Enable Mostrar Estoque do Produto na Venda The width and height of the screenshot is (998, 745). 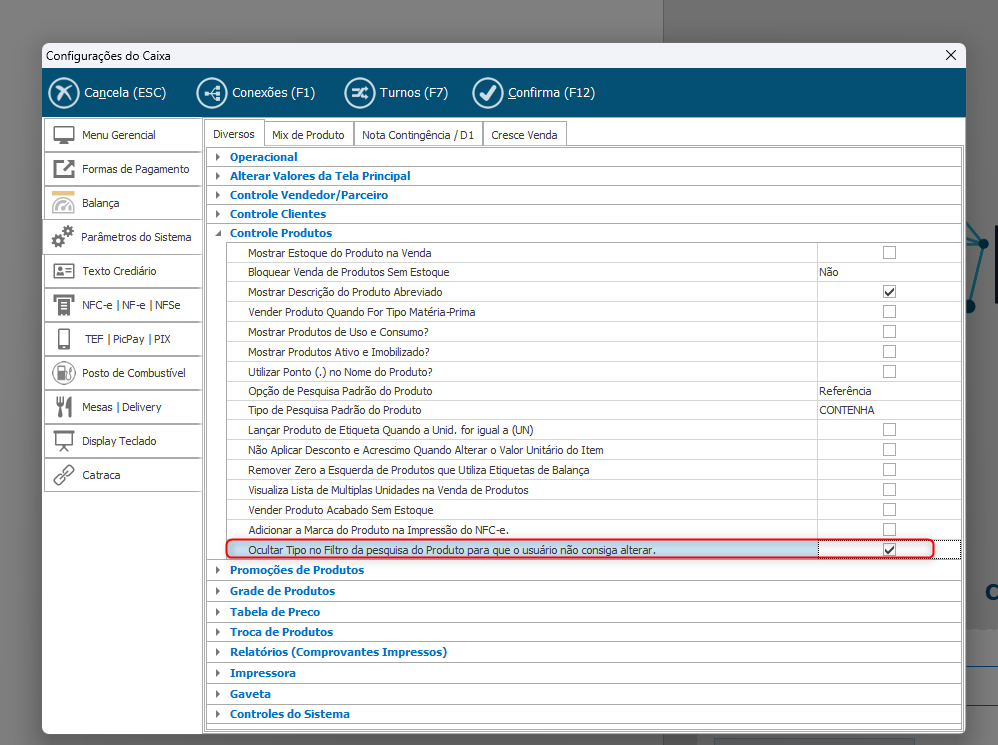click(x=889, y=253)
